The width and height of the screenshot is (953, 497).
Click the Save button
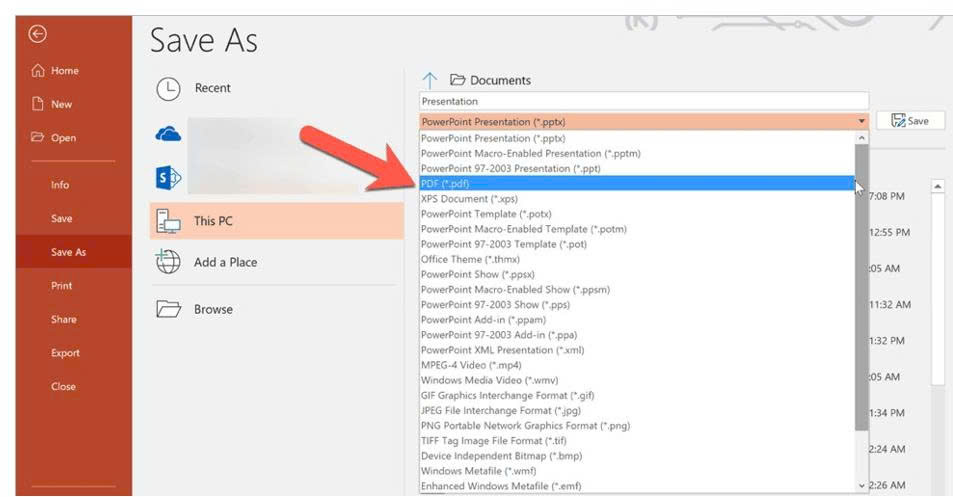(x=909, y=120)
